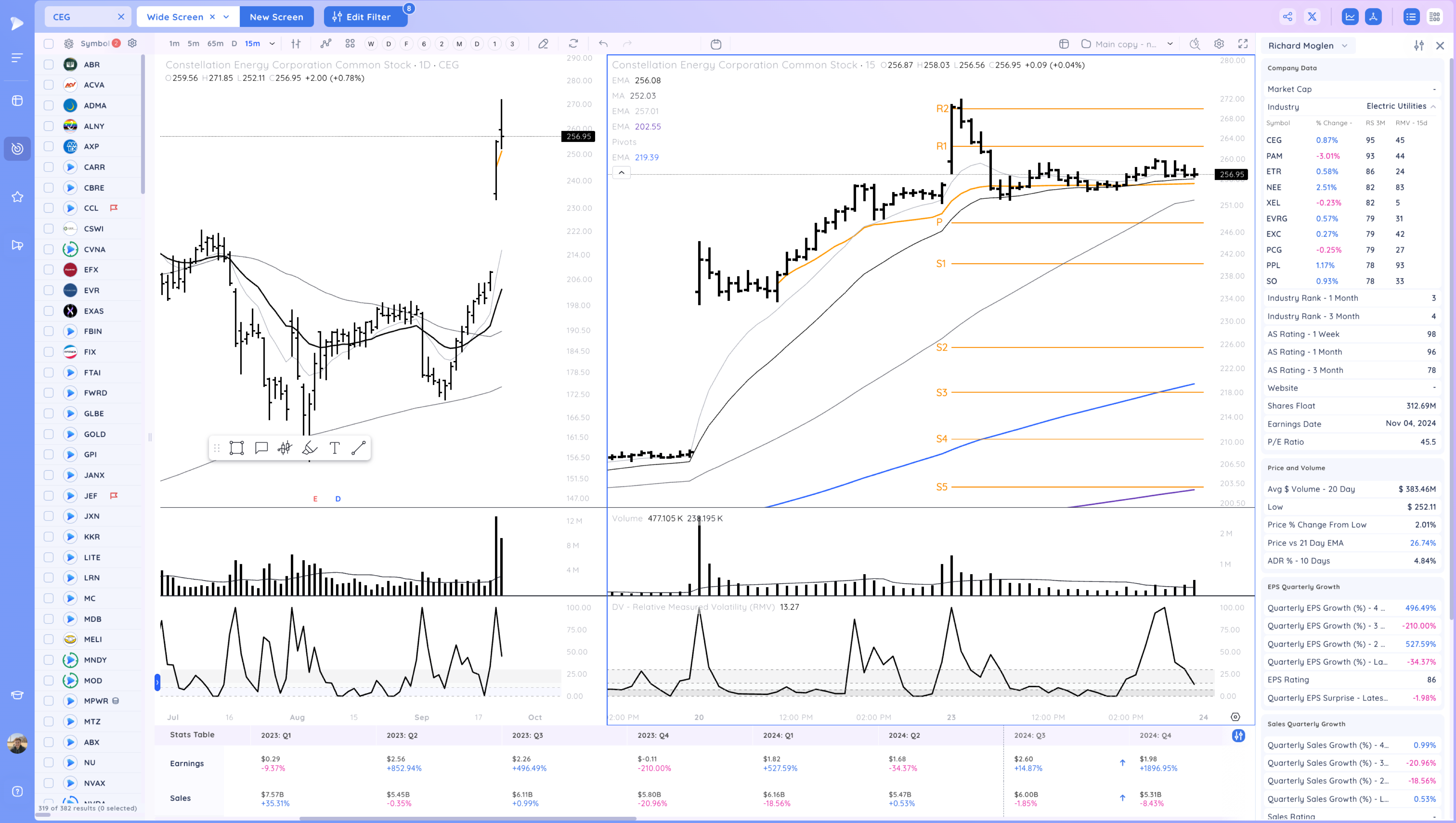Image resolution: width=1456 pixels, height=823 pixels.
Task: Check the CVNA symbol checkbox
Action: (49, 249)
